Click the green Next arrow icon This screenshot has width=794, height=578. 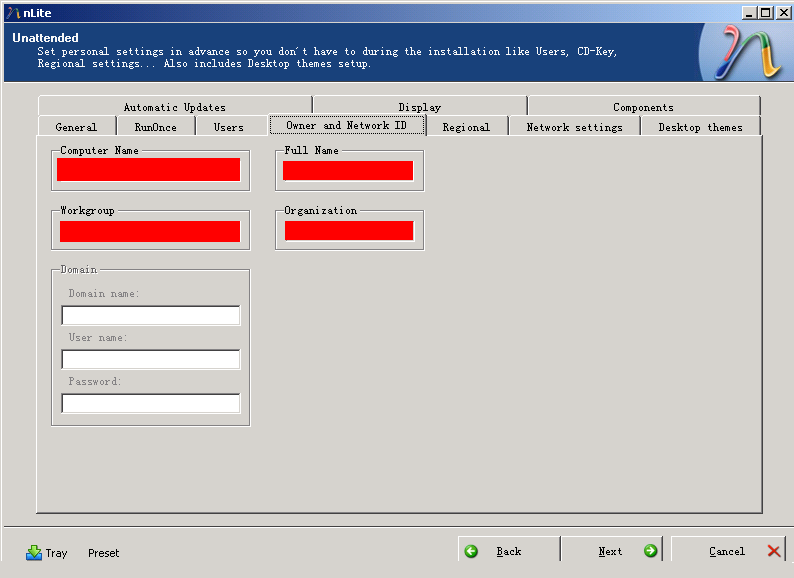pyautogui.click(x=650, y=551)
